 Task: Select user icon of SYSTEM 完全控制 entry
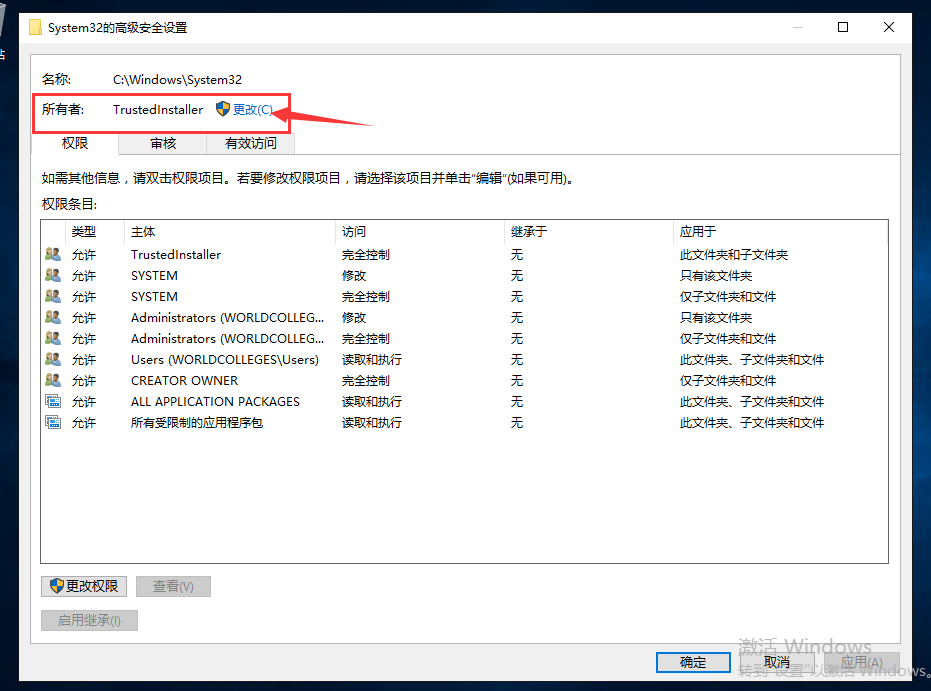[x=53, y=296]
